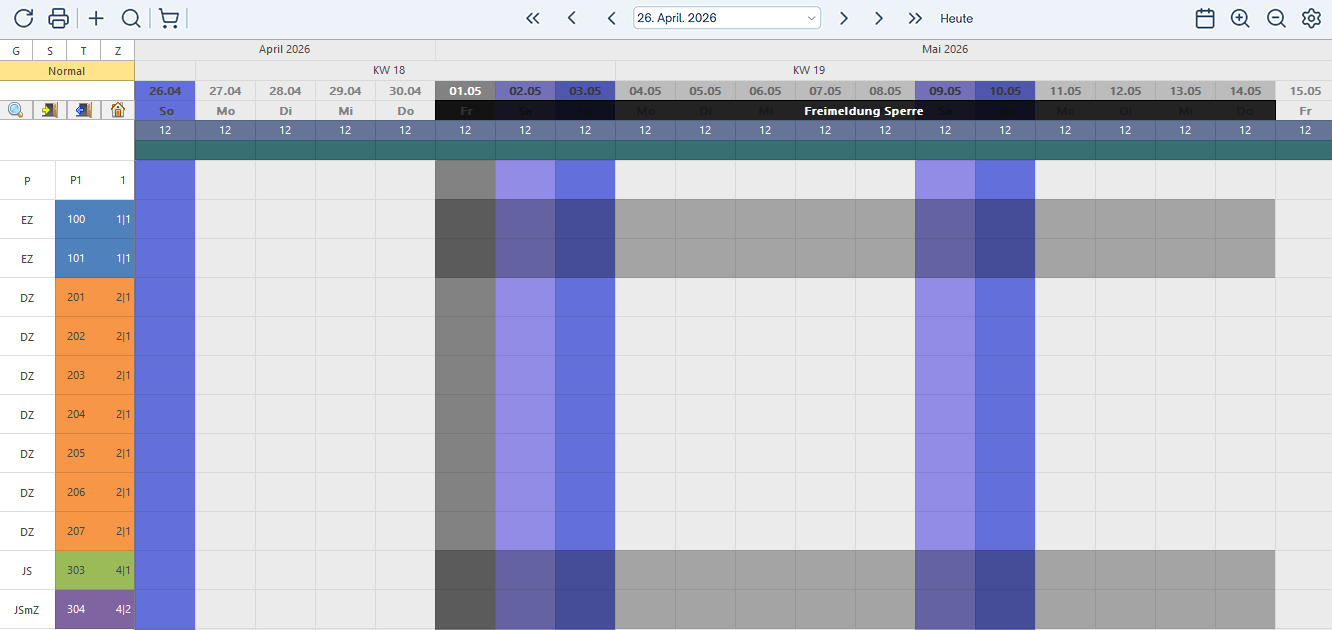
Task: Click the yellow Normal mode button
Action: point(67,71)
